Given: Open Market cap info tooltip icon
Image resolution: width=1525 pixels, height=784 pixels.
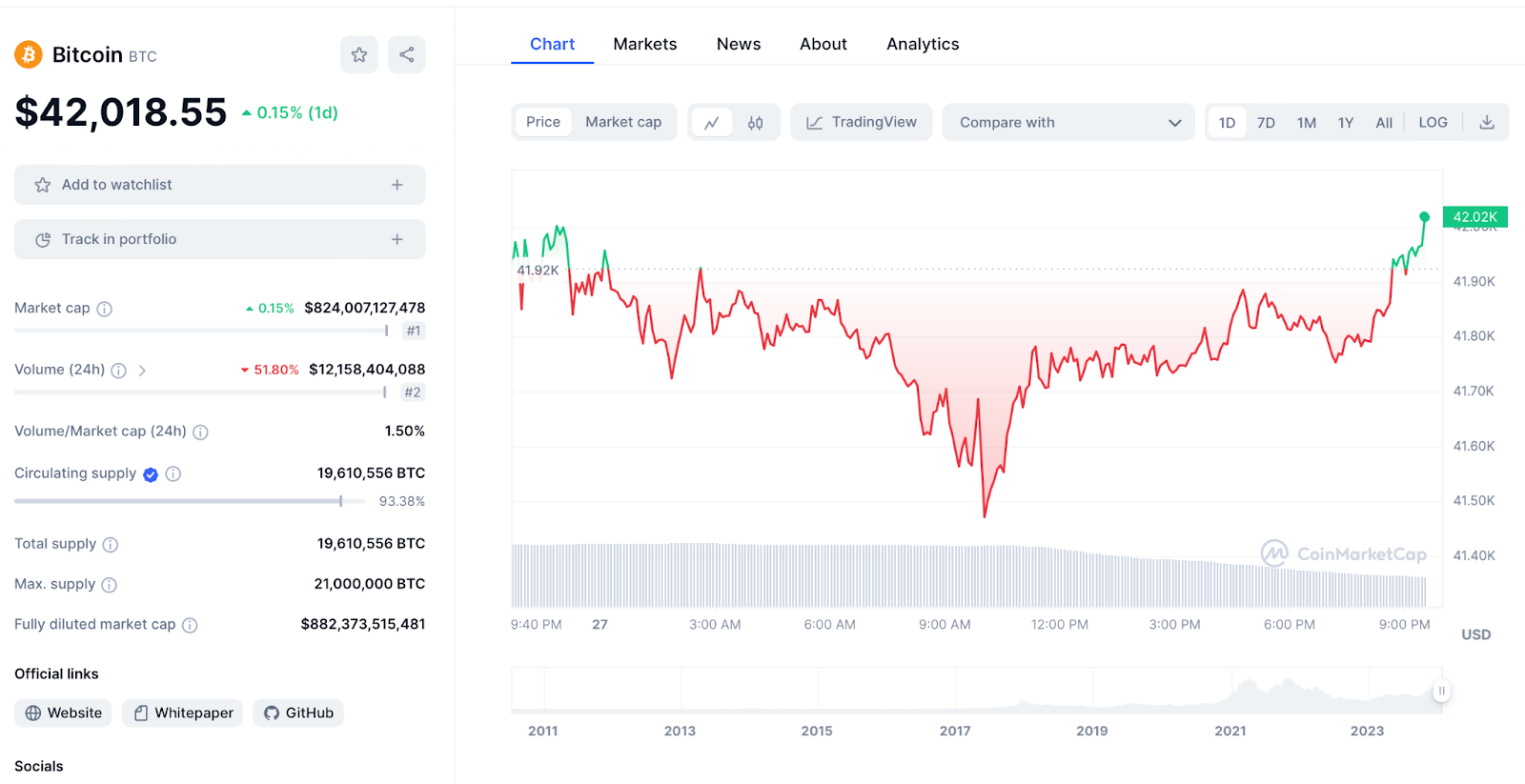Looking at the screenshot, I should [x=105, y=309].
